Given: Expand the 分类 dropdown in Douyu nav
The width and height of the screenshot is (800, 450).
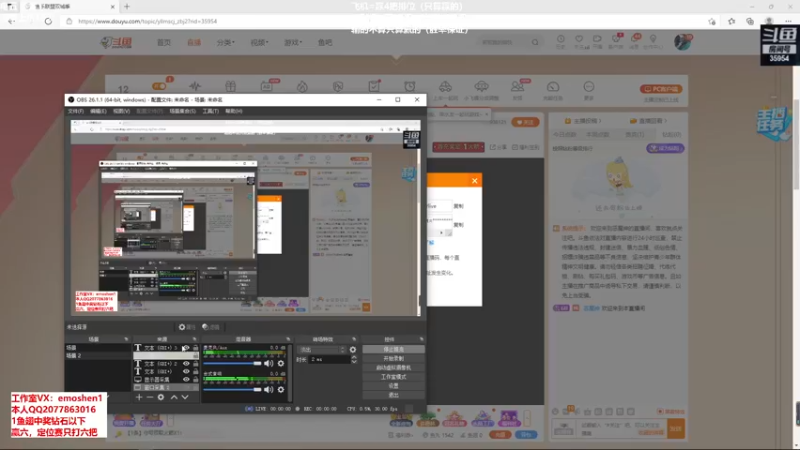Looking at the screenshot, I should pyautogui.click(x=226, y=42).
